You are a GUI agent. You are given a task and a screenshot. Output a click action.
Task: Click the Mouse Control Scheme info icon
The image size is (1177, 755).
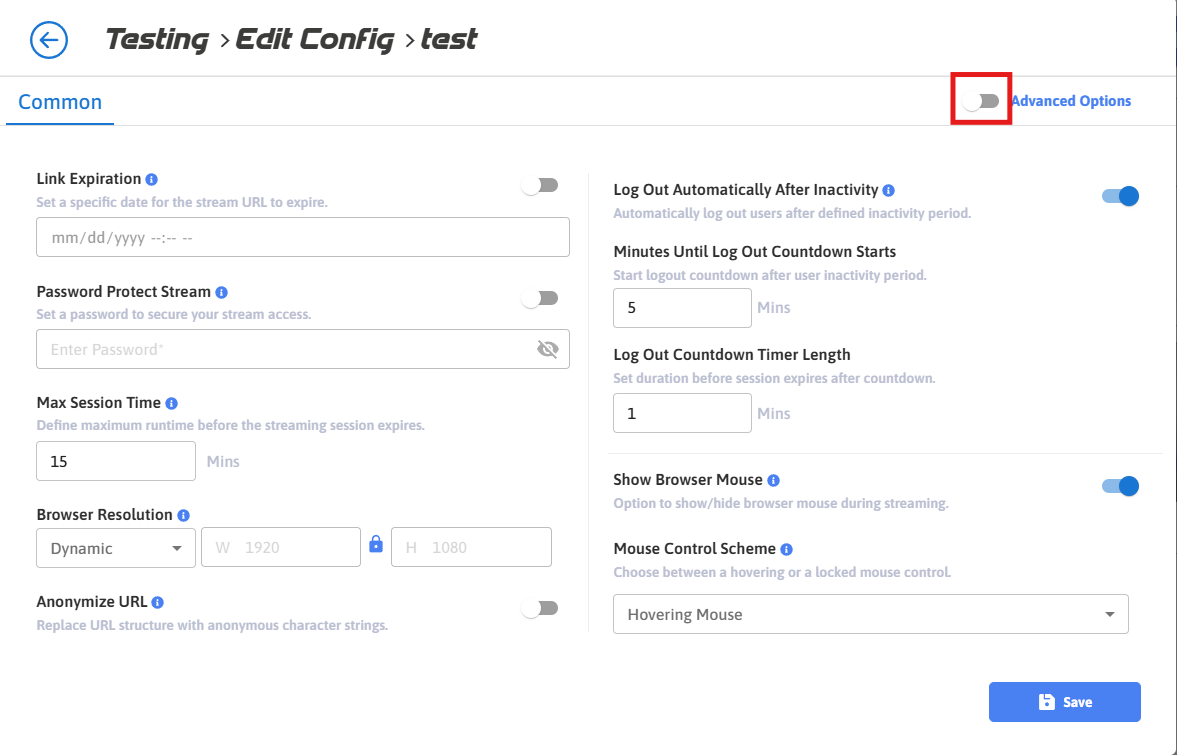click(787, 549)
